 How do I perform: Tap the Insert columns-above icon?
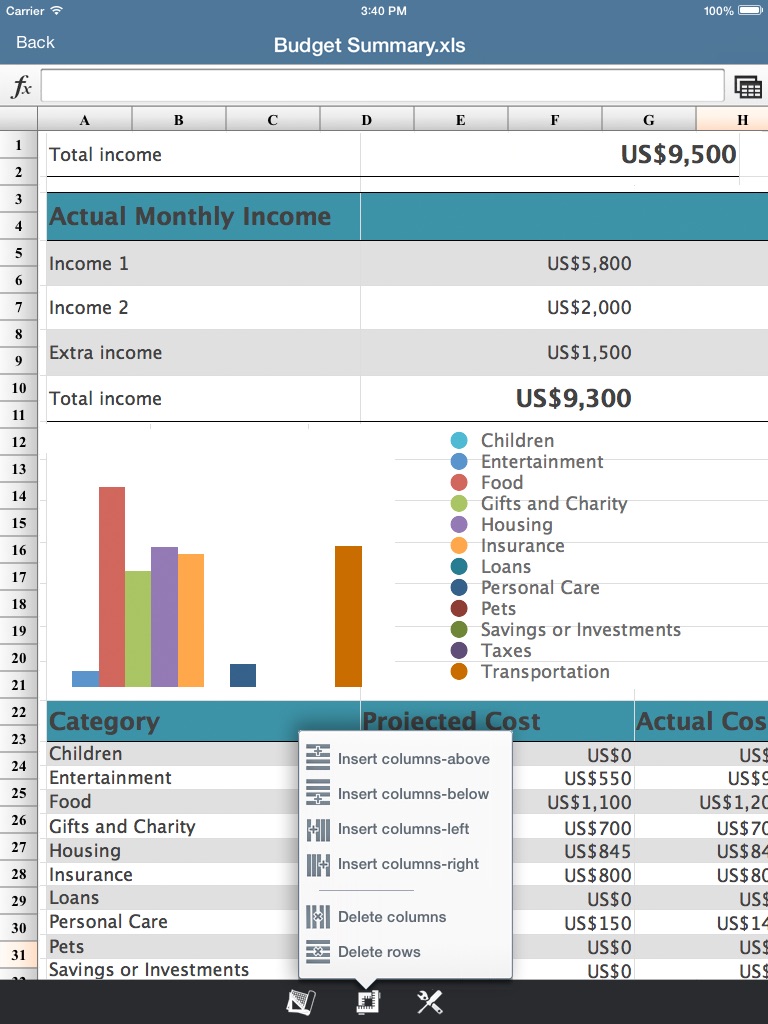pos(318,758)
